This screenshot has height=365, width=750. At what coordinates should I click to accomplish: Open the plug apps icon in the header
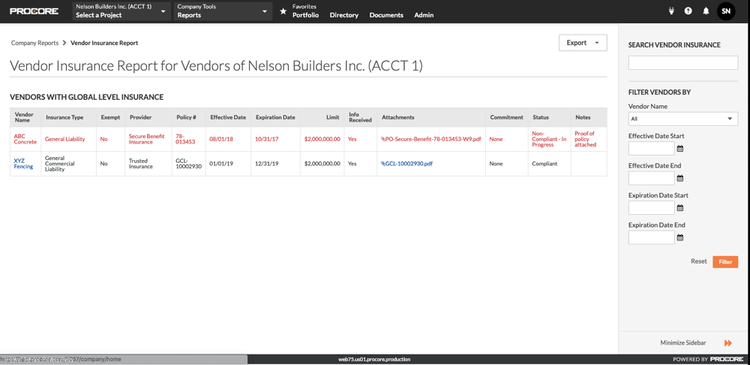point(671,11)
